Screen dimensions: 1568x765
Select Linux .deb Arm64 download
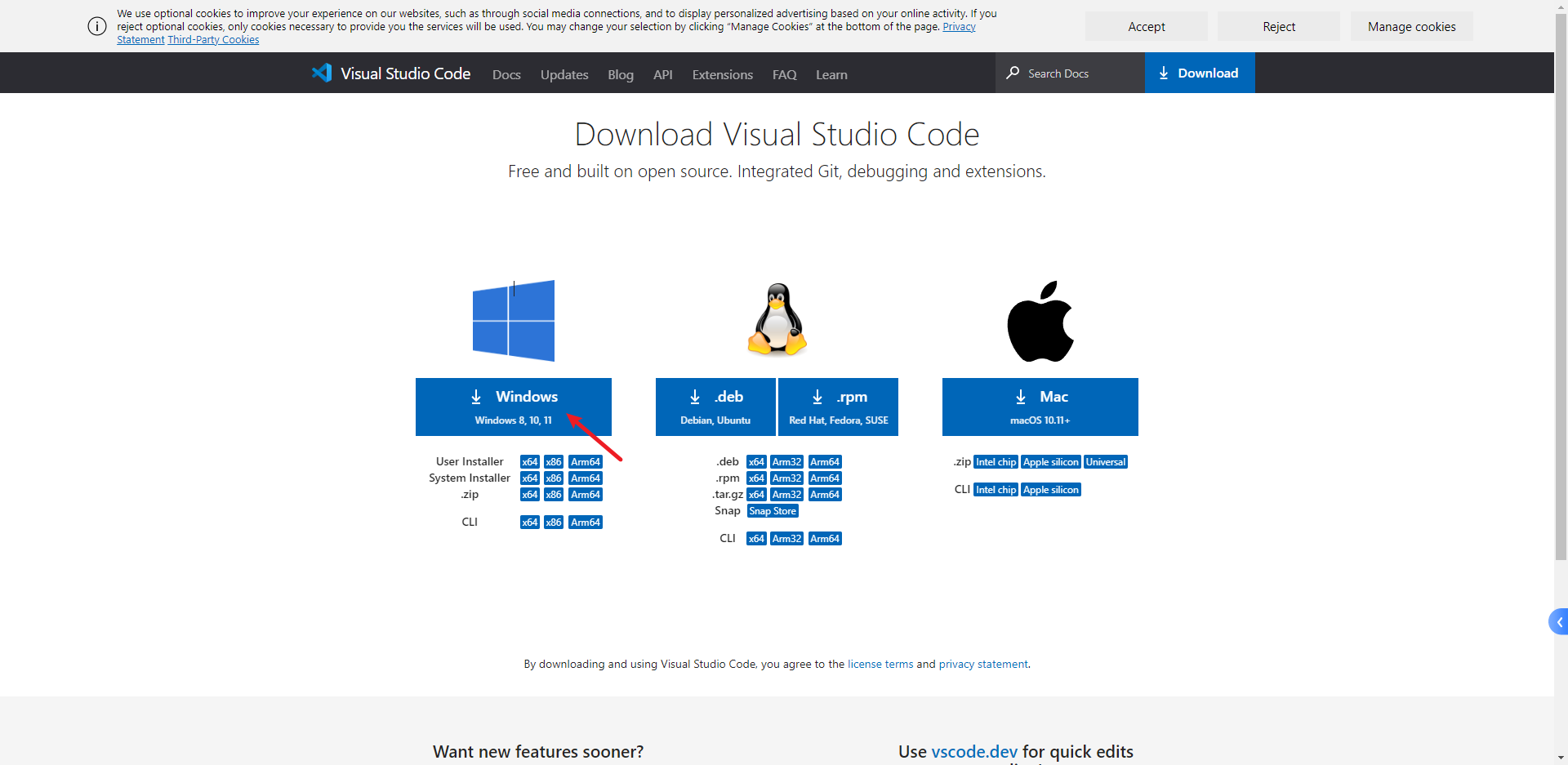coord(825,462)
